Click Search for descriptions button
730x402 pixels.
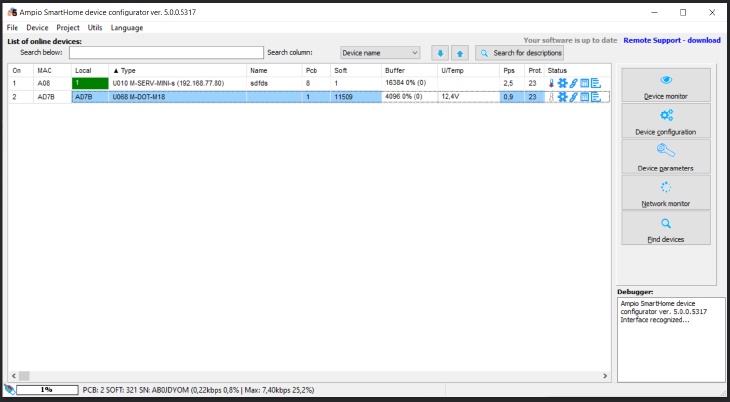click(x=520, y=53)
